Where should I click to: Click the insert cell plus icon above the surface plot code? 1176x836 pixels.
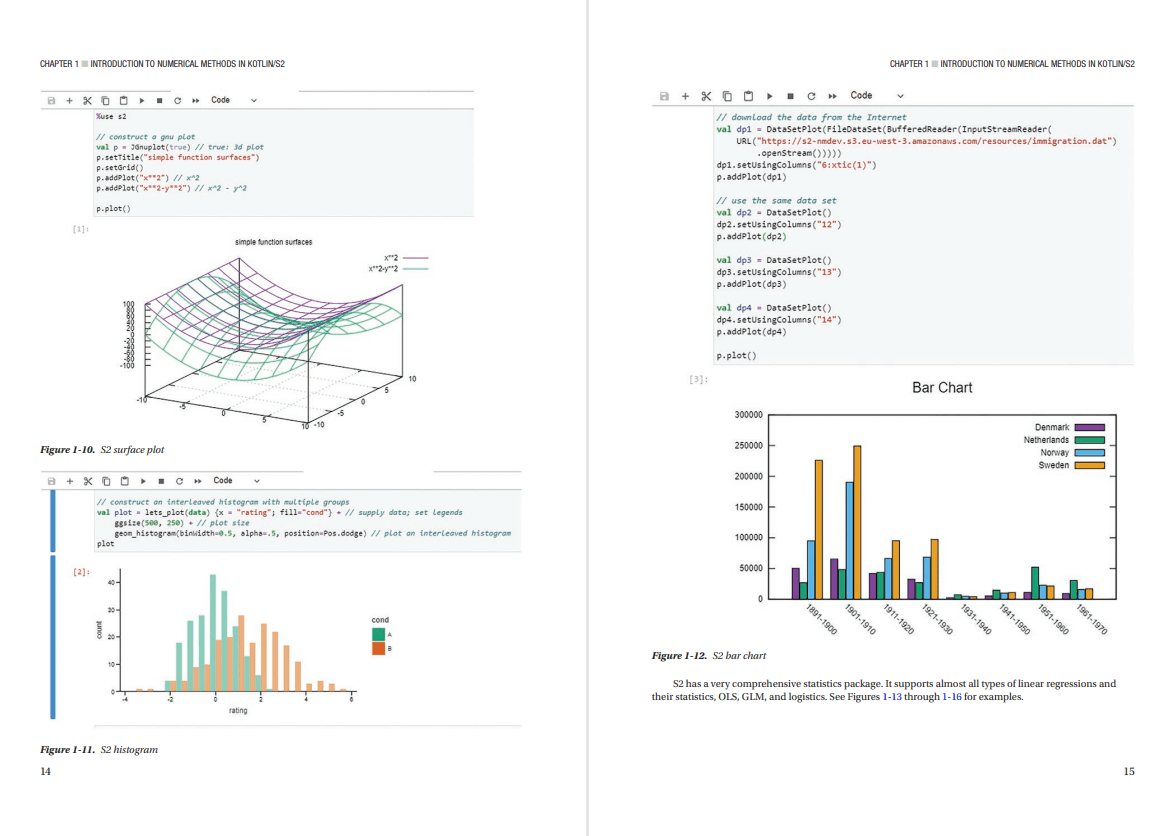pyautogui.click(x=69, y=100)
